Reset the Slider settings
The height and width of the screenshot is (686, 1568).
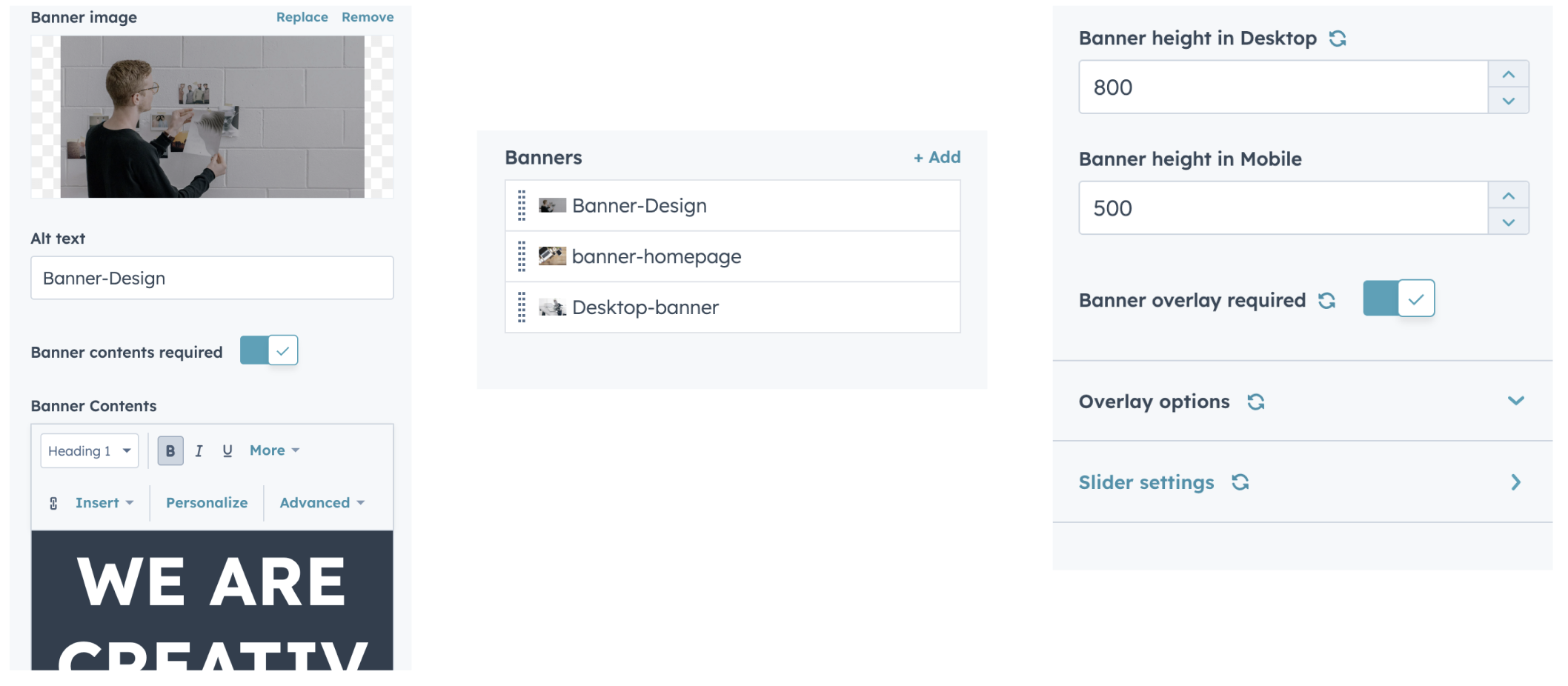coord(1240,482)
